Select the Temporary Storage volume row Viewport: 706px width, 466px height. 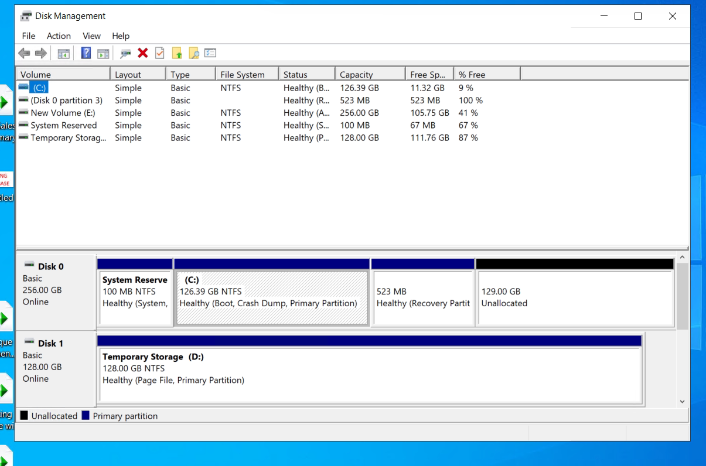click(x=68, y=138)
